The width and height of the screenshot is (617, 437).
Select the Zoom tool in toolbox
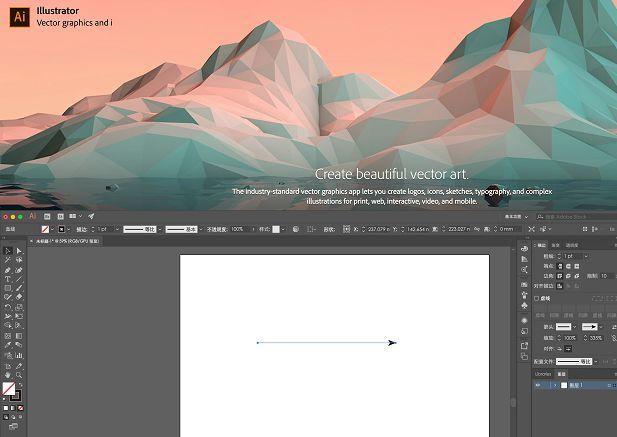[x=19, y=375]
